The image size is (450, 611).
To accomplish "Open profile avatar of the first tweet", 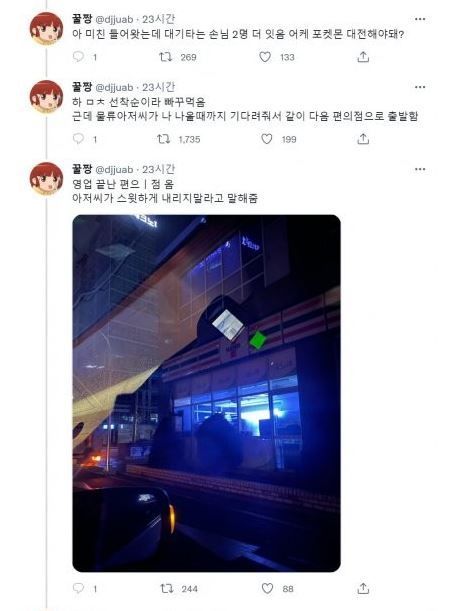I will 46,28.
